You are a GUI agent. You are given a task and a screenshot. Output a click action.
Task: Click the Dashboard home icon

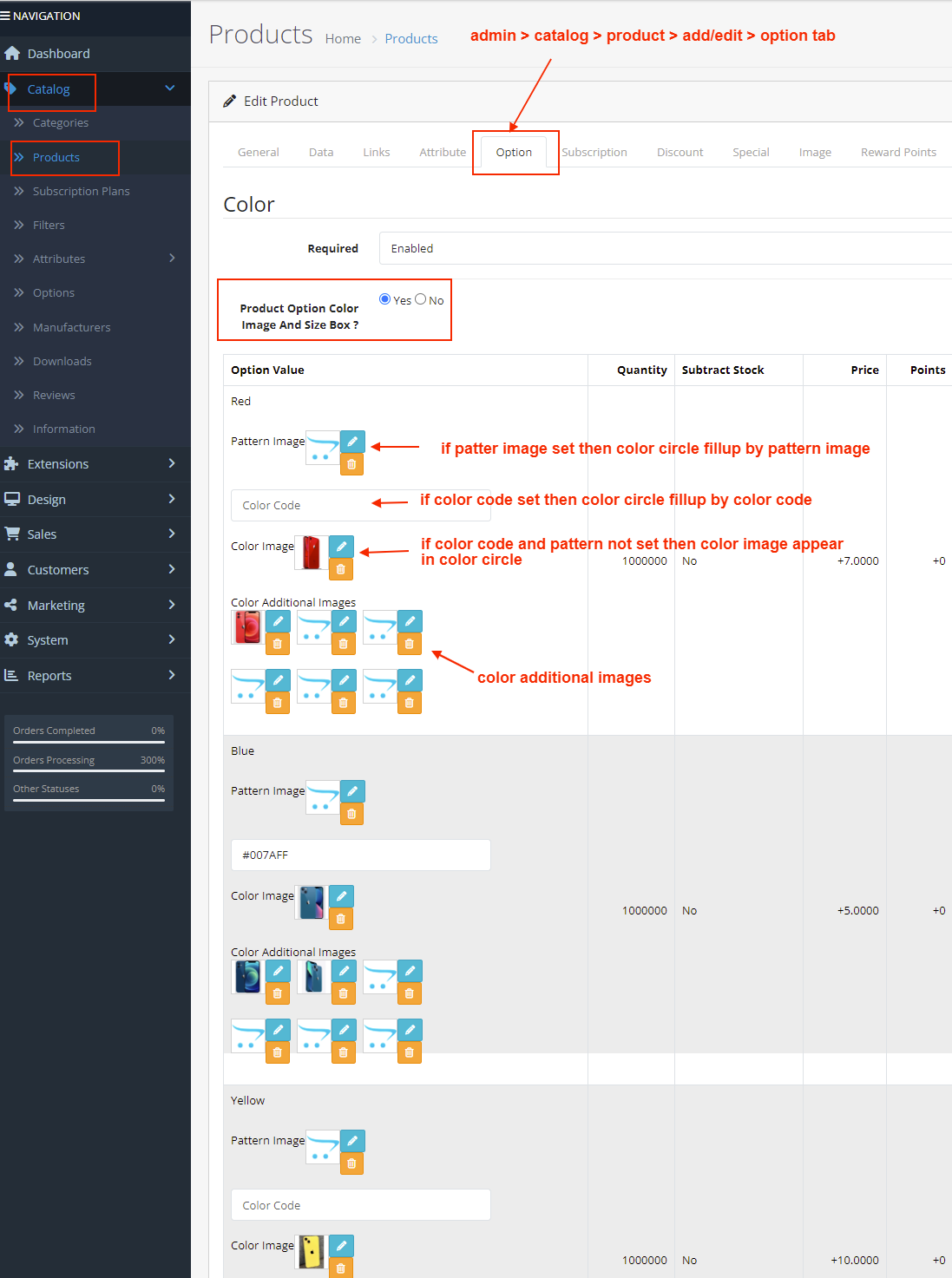coord(12,54)
